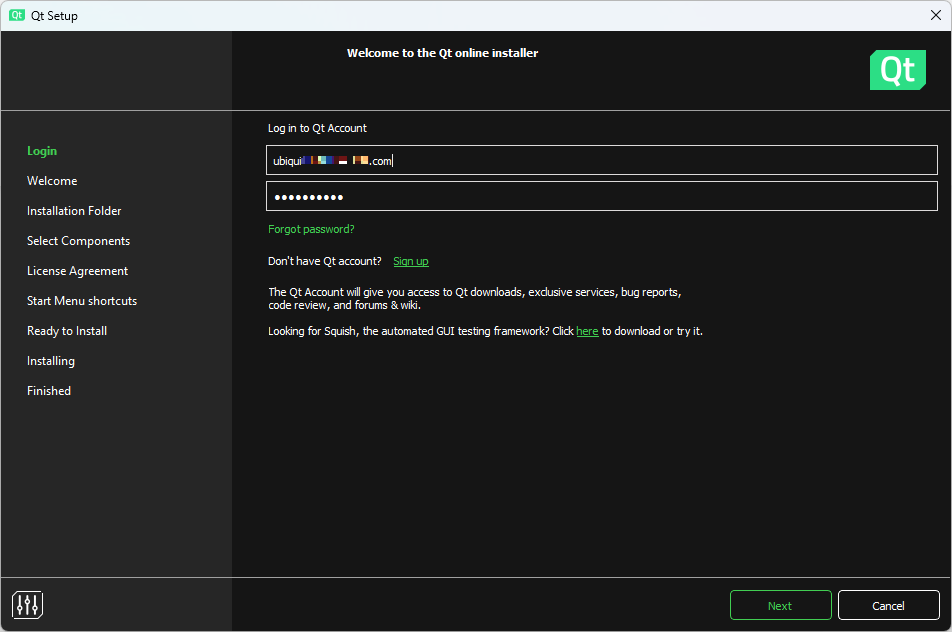Image resolution: width=952 pixels, height=632 pixels.
Task: Click the 'here' Squish download link
Action: [587, 331]
